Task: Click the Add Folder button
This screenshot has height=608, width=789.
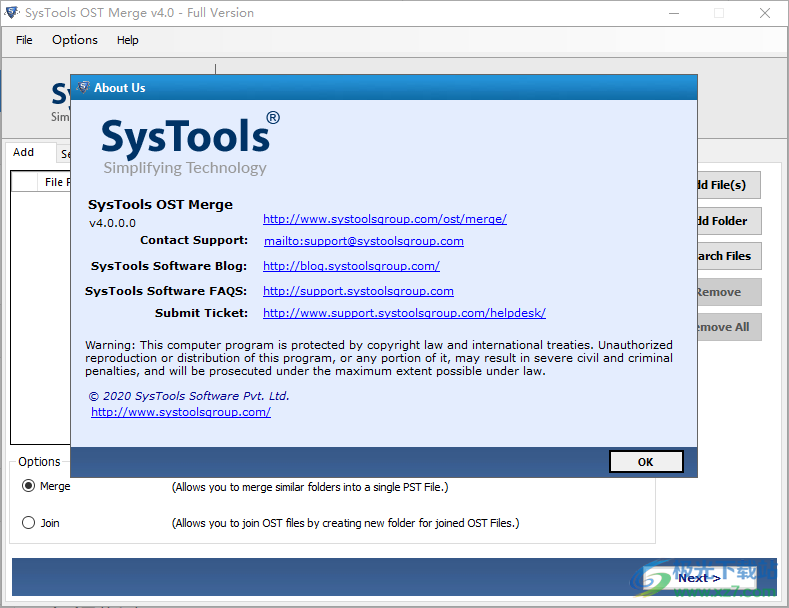Action: pyautogui.click(x=727, y=221)
